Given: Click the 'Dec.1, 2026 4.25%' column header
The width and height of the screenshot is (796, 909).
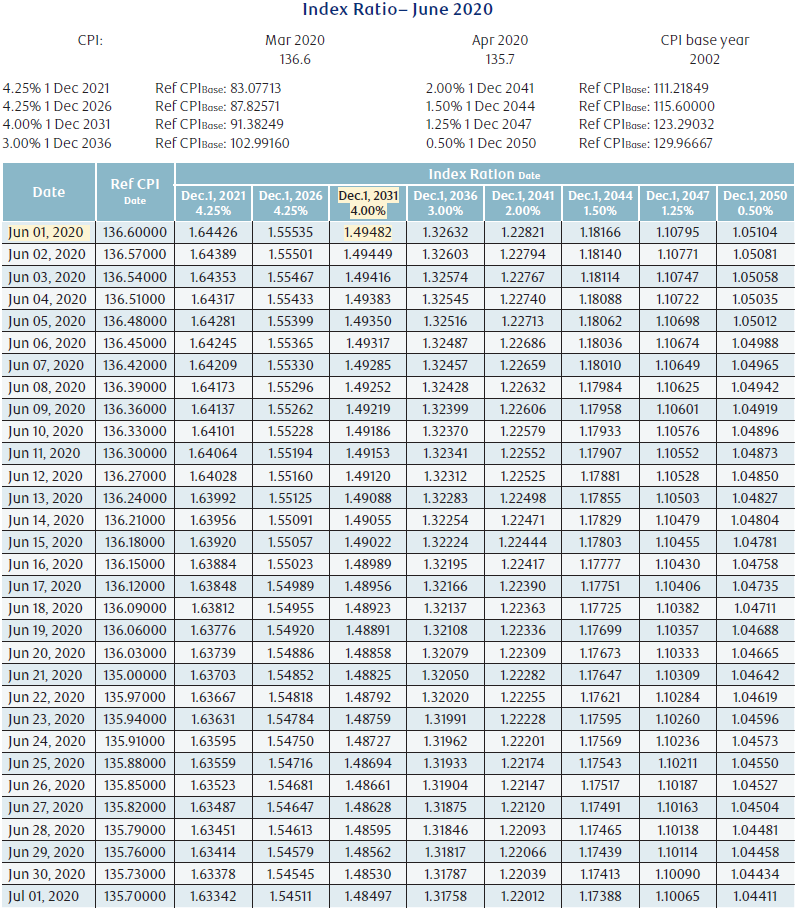Looking at the screenshot, I should (x=290, y=203).
